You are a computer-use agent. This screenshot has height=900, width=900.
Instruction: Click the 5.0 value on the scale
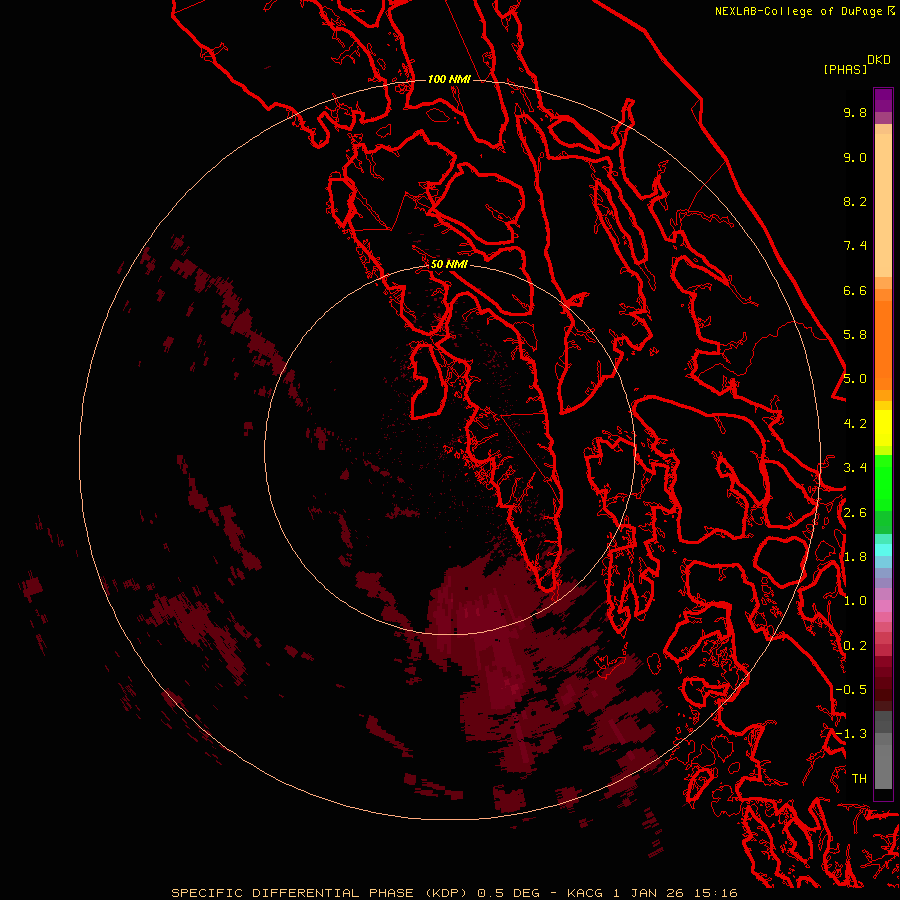[x=855, y=379]
